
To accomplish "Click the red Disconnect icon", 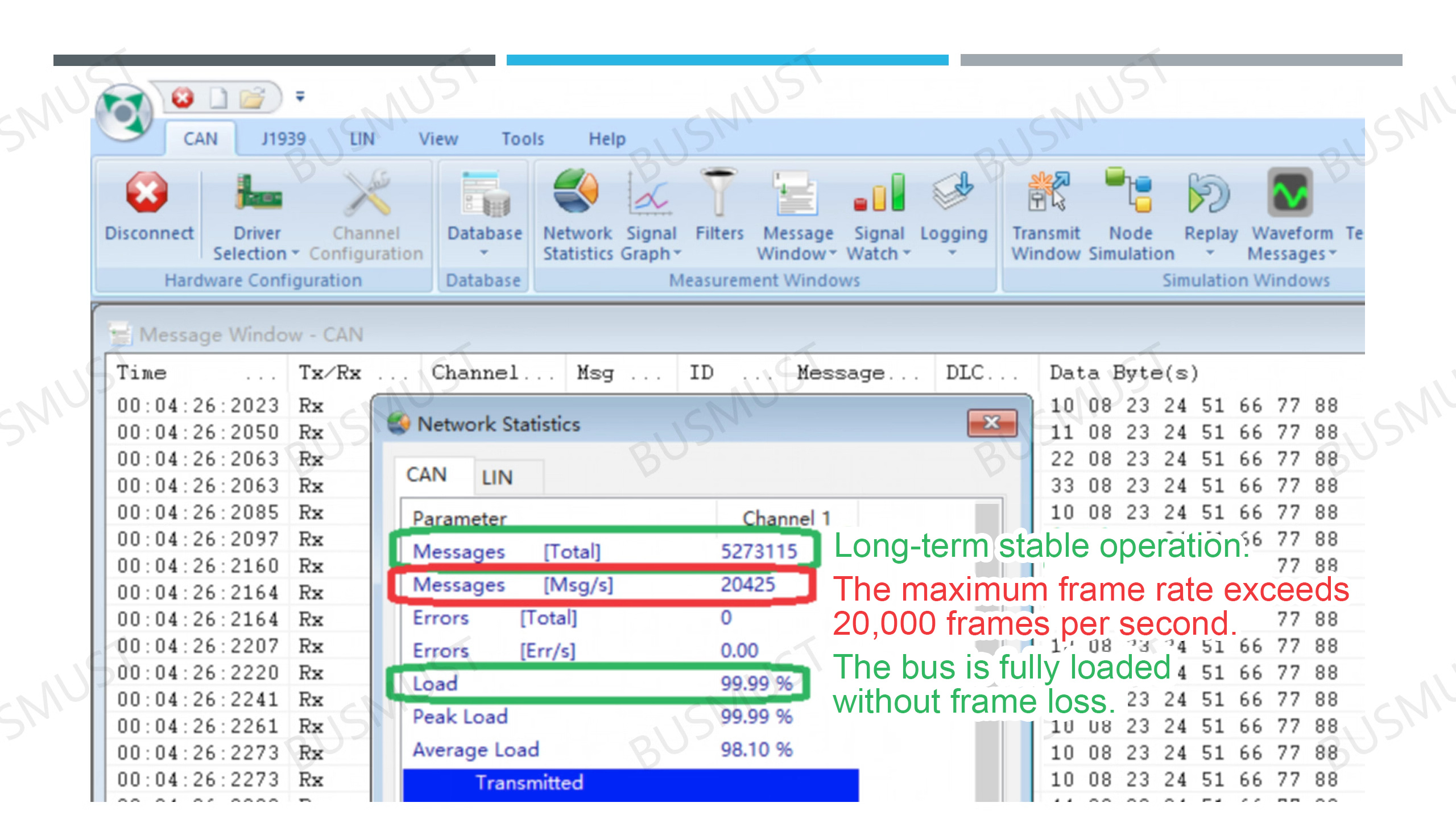I will [147, 193].
